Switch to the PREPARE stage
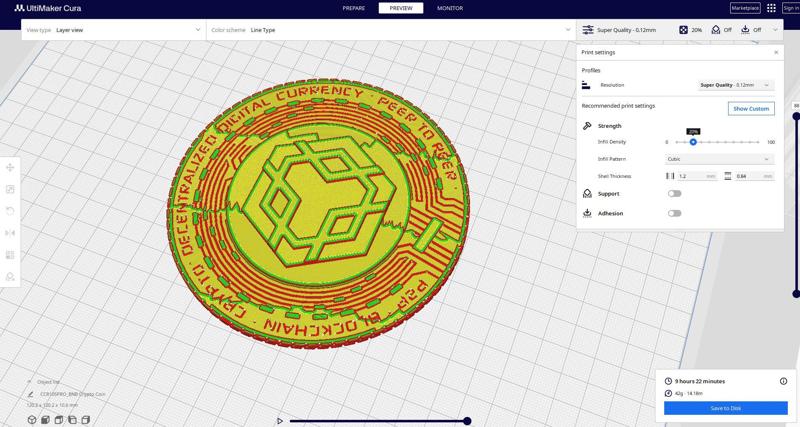This screenshot has height=427, width=800. tap(354, 8)
